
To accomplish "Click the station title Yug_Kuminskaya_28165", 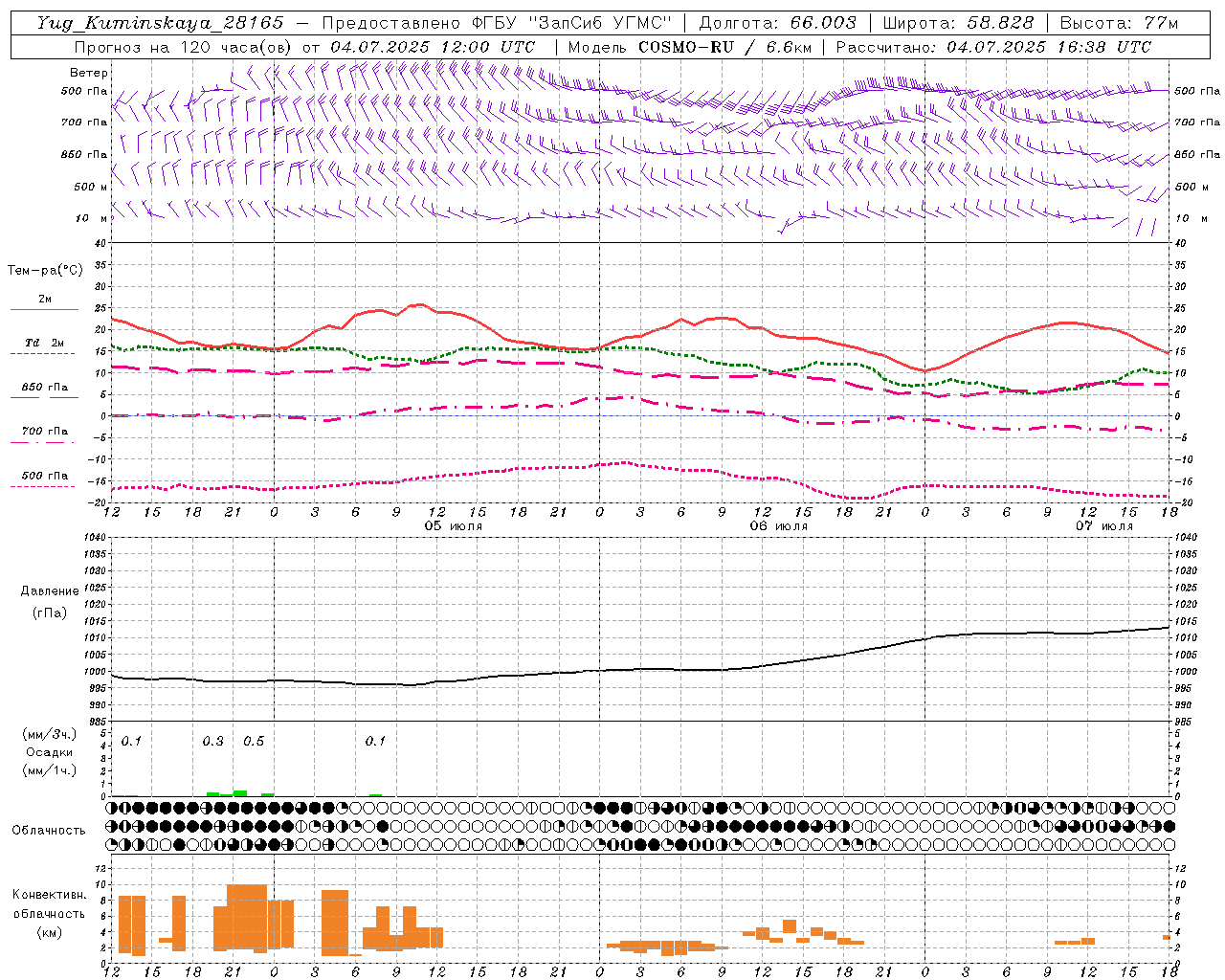I will click(x=160, y=23).
